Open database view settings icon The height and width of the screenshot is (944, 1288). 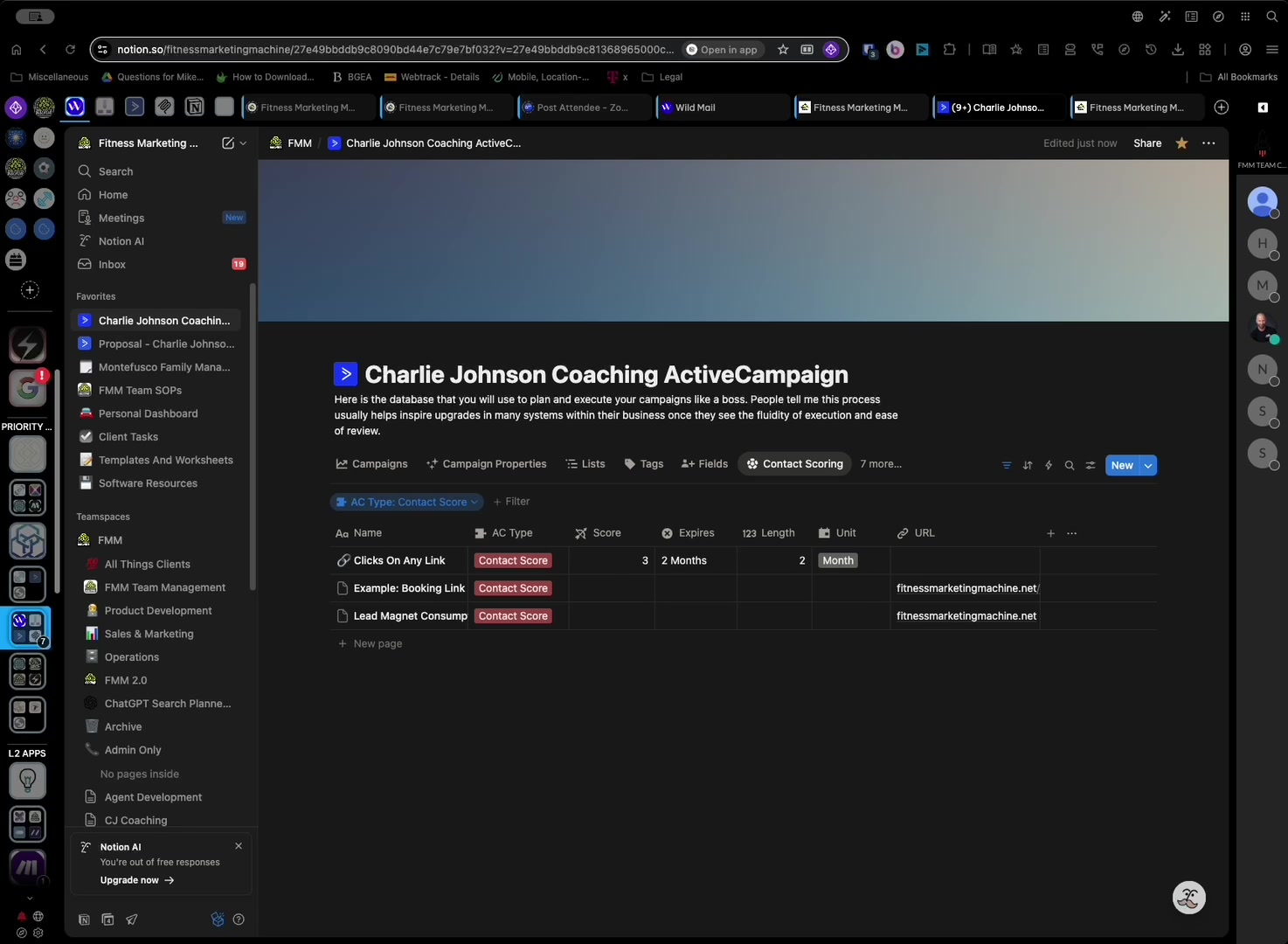coord(1091,466)
